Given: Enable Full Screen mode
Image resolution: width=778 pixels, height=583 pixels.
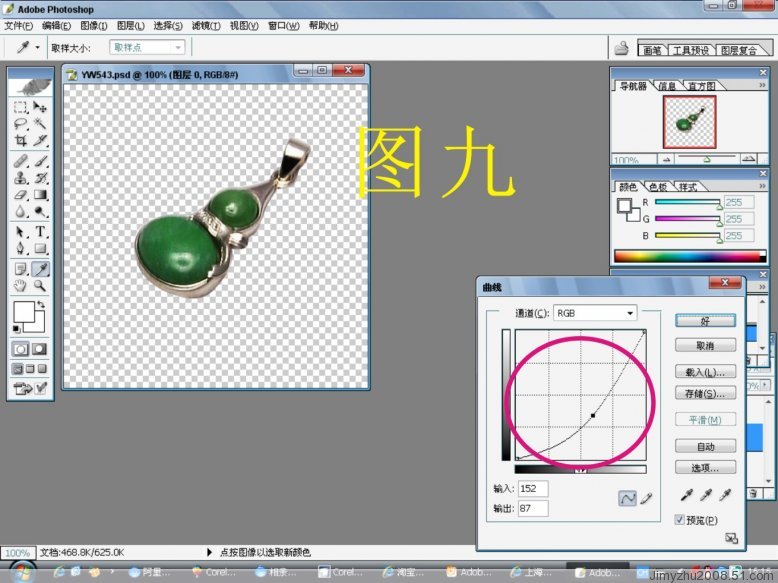Looking at the screenshot, I should [42, 369].
